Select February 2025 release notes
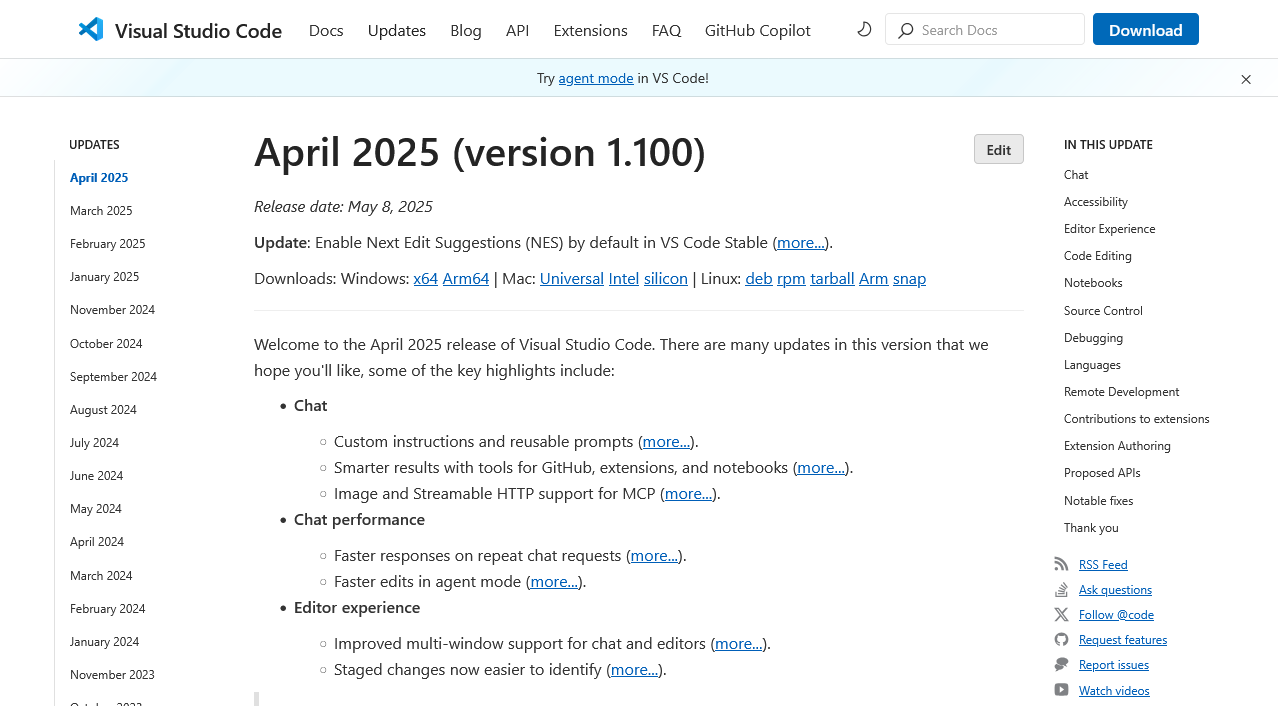Viewport: 1278px width, 706px height. point(108,244)
